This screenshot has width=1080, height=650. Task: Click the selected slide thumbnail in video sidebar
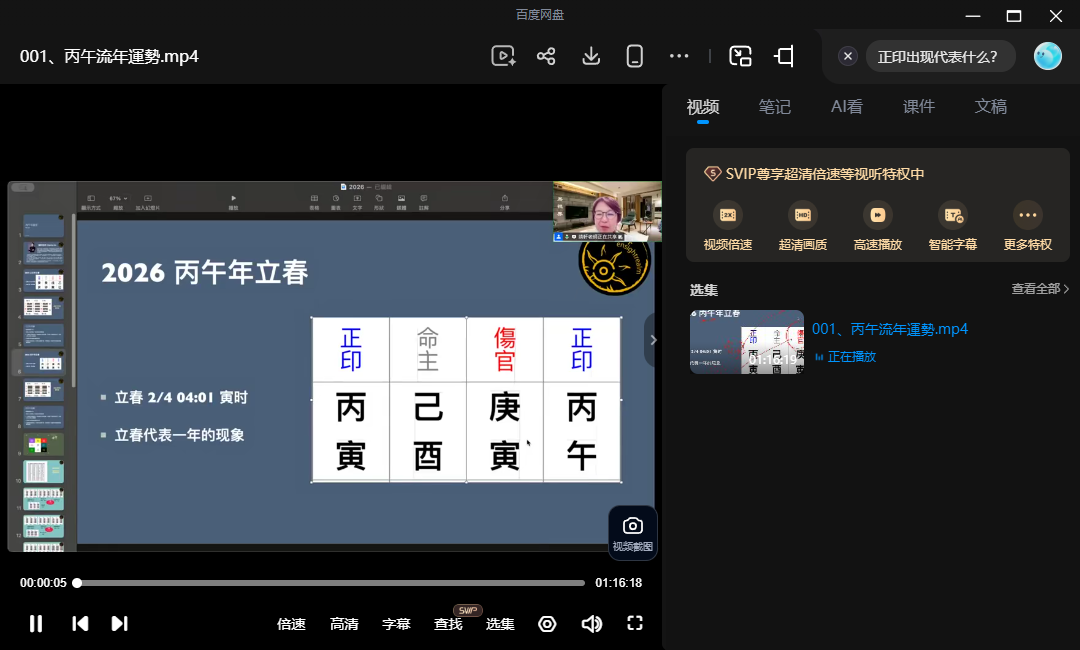[x=44, y=361]
